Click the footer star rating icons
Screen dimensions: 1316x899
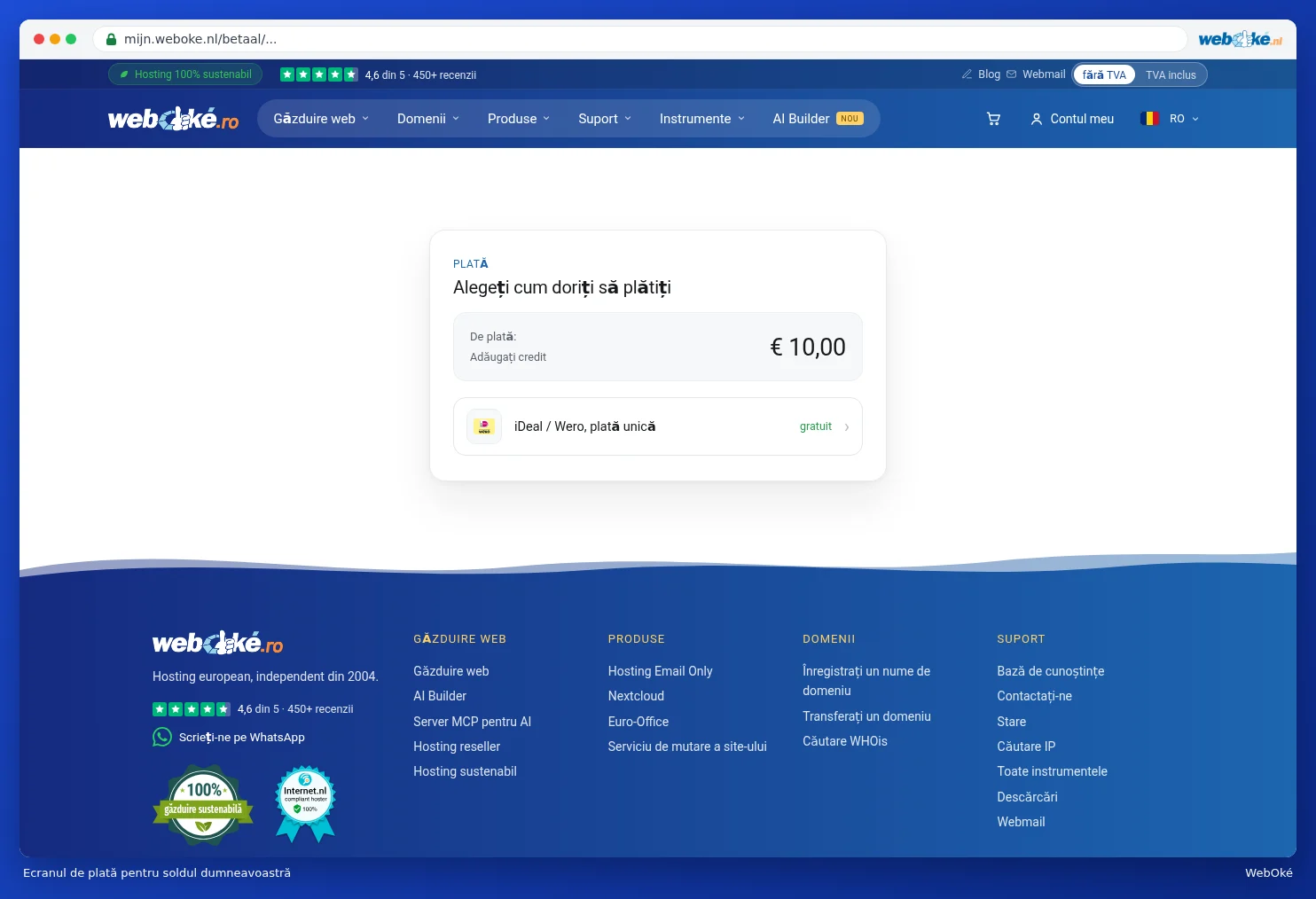click(x=192, y=709)
